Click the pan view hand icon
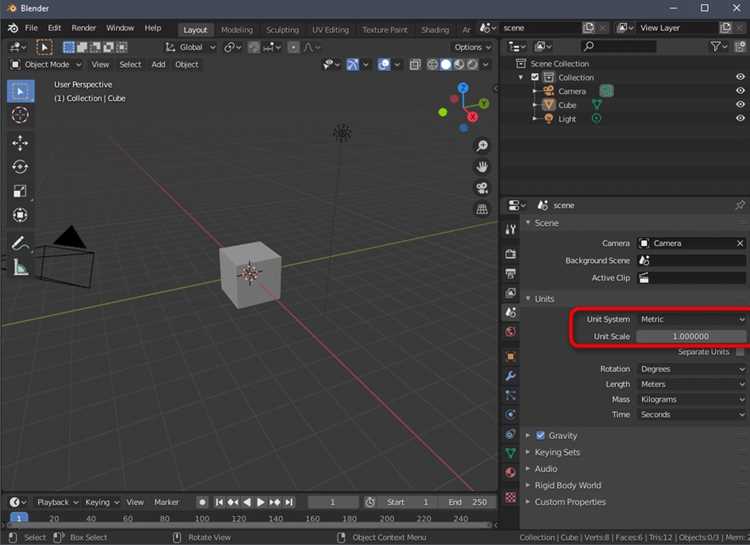Screen dimensions: 750x545 (x=482, y=167)
